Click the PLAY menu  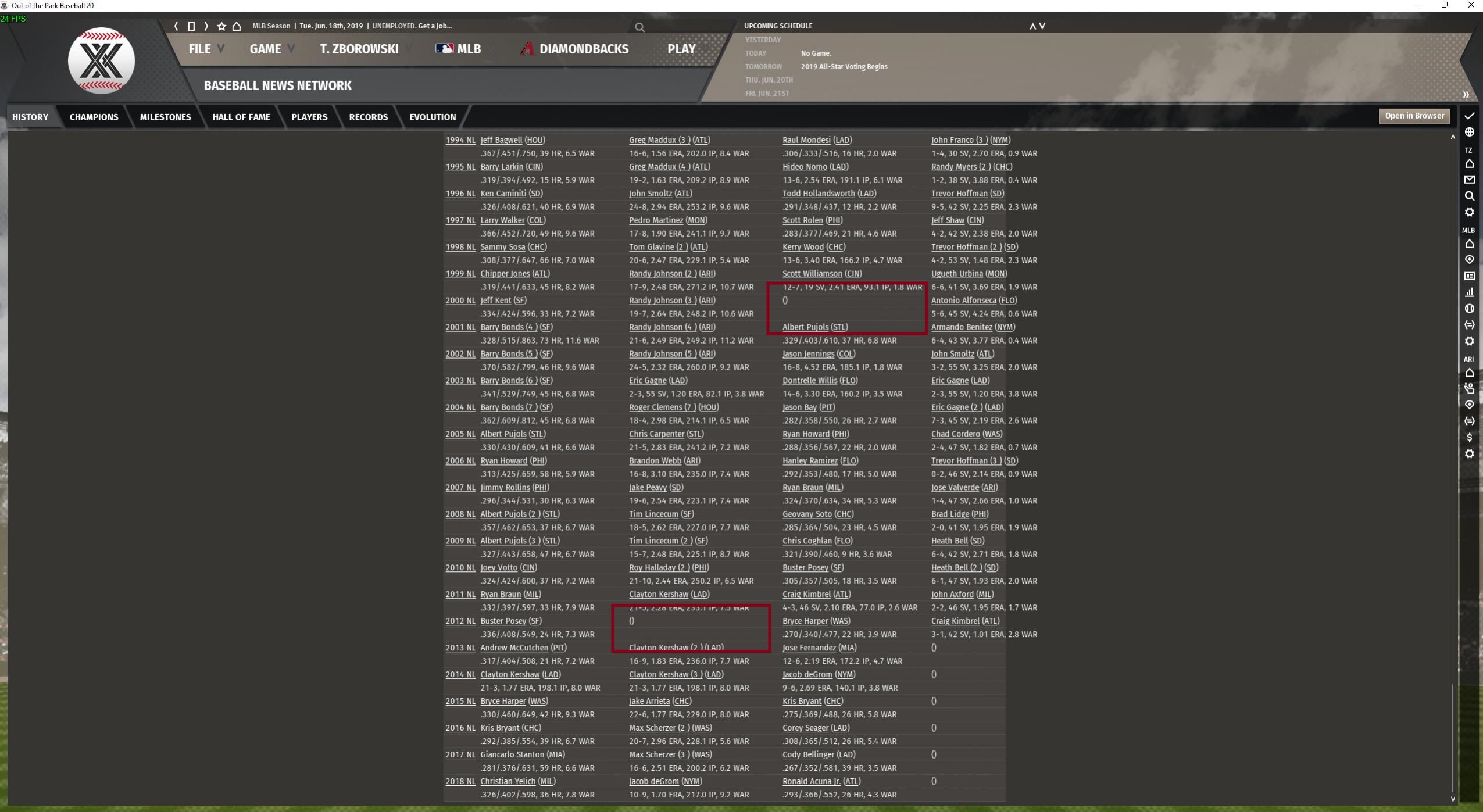(x=681, y=49)
